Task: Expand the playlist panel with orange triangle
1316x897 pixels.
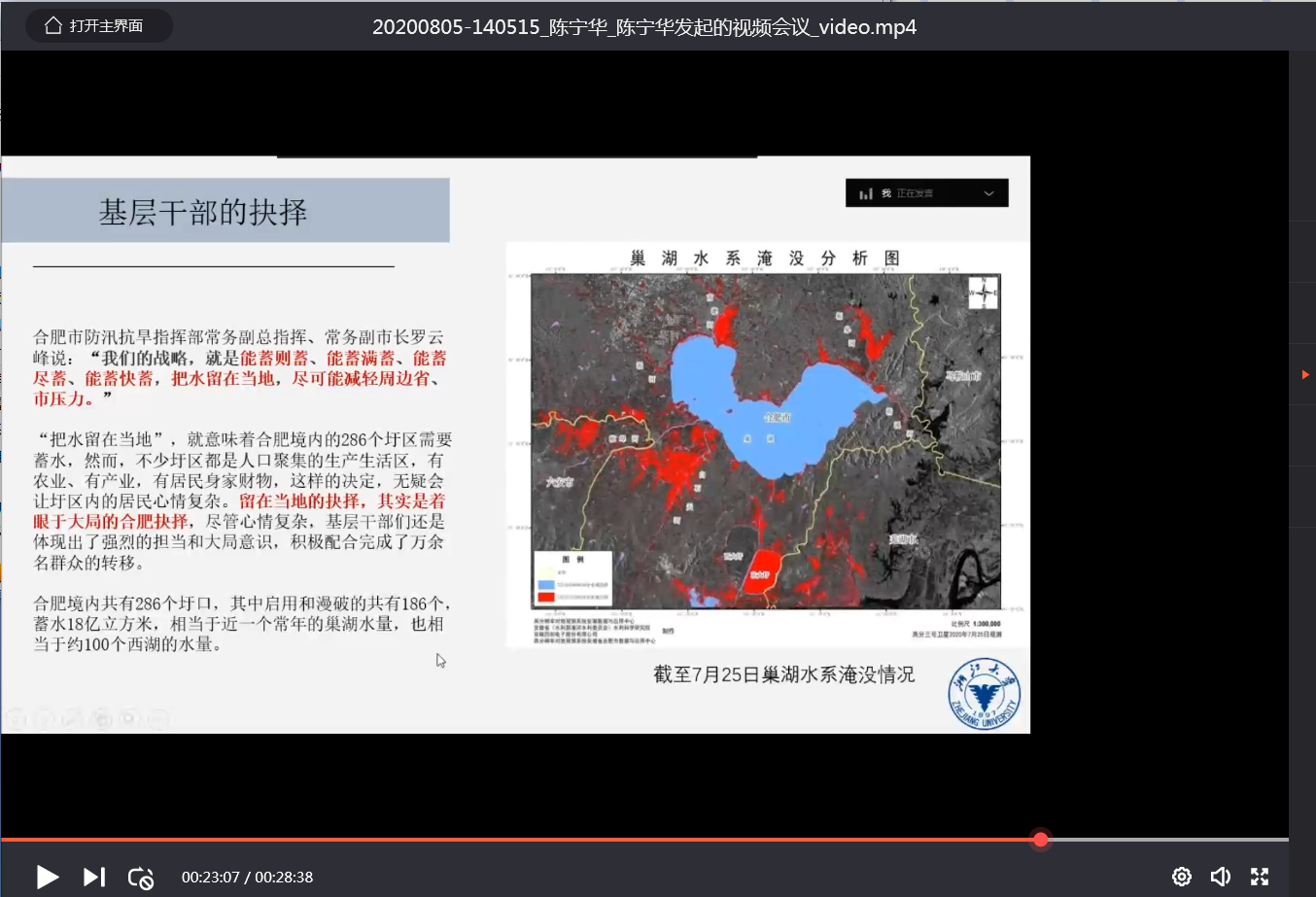Action: click(x=1304, y=374)
